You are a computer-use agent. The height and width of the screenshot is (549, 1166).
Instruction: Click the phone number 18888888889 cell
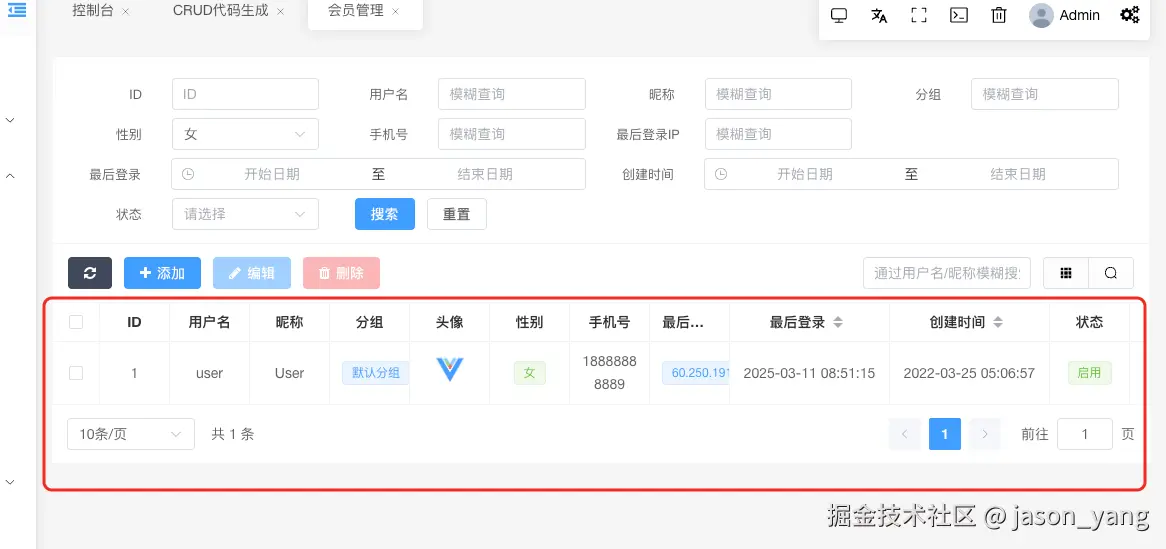(x=610, y=373)
